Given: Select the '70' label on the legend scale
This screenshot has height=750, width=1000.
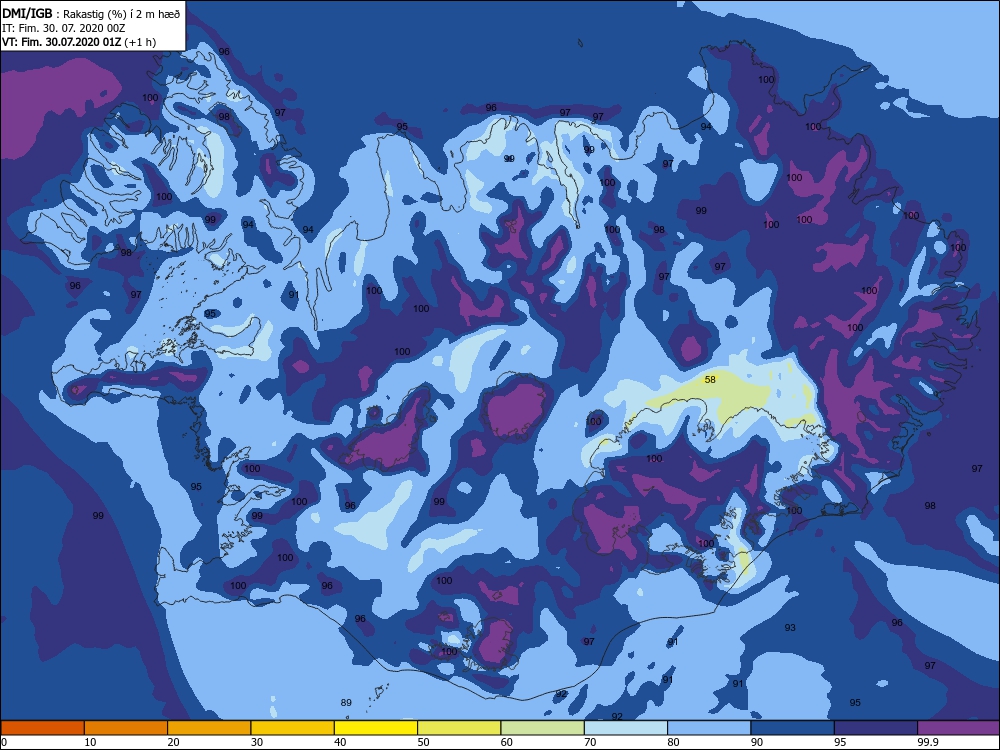Looking at the screenshot, I should tap(590, 742).
